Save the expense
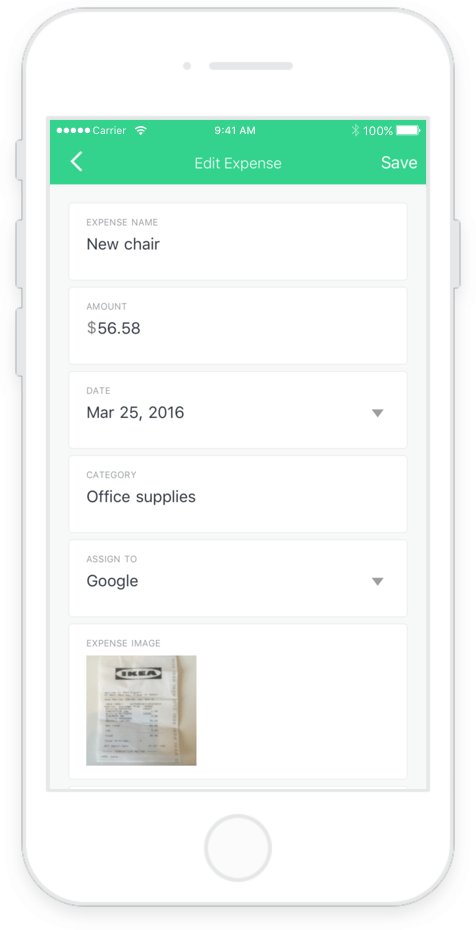 399,163
